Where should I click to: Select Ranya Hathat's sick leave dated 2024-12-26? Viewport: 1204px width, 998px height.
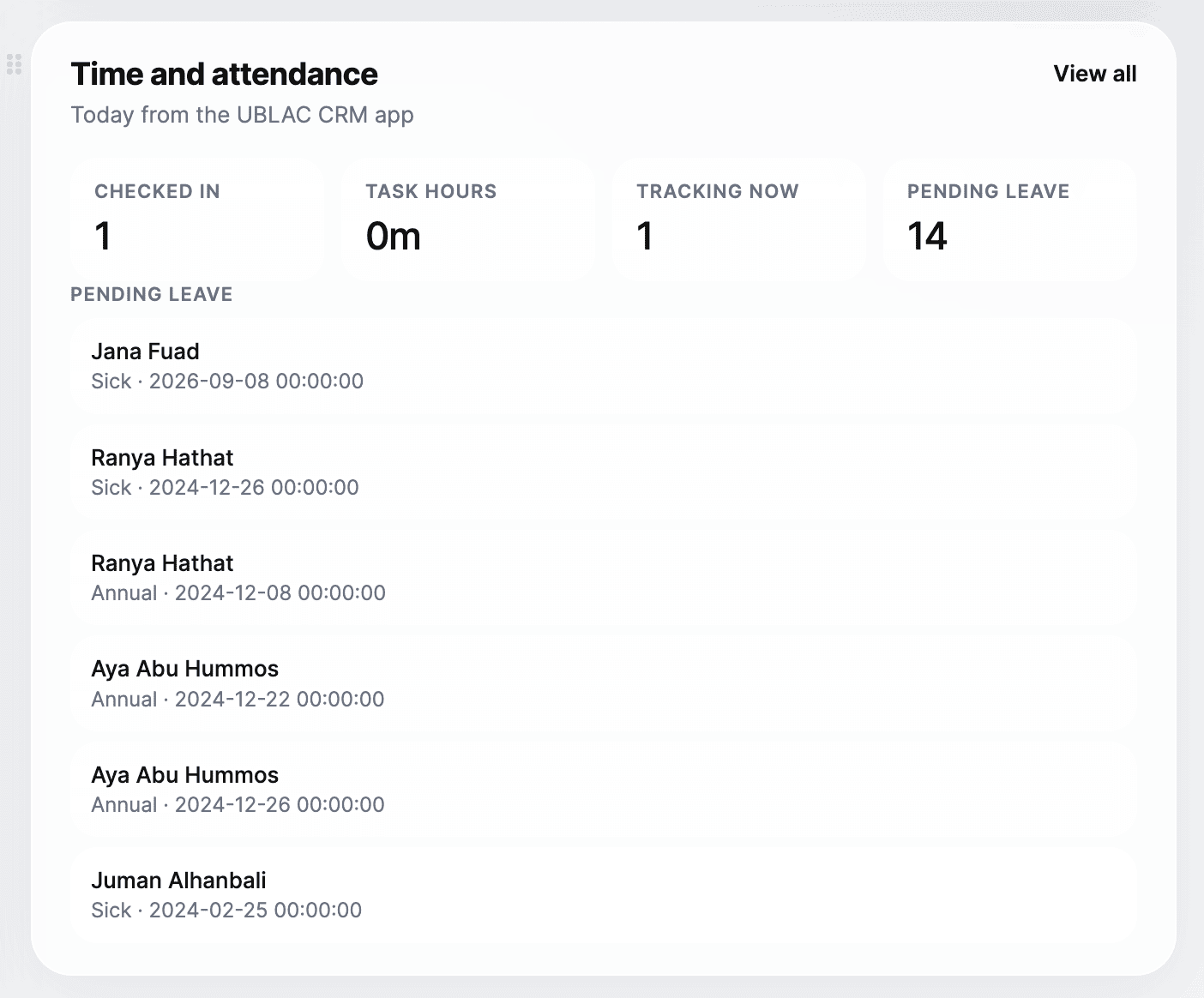[604, 472]
